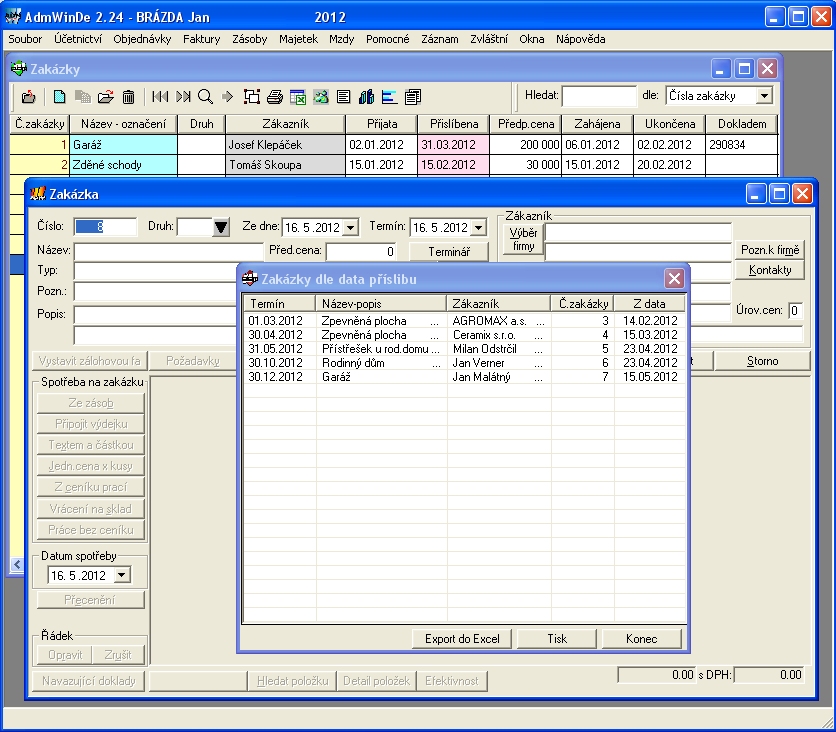
Task: Click the Úrov.cen input field
Action: click(795, 310)
